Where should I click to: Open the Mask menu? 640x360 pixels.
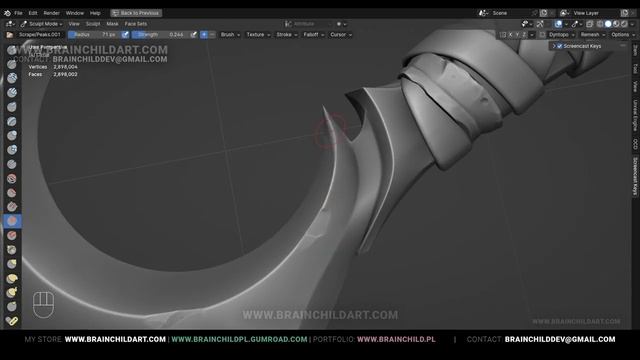112,24
